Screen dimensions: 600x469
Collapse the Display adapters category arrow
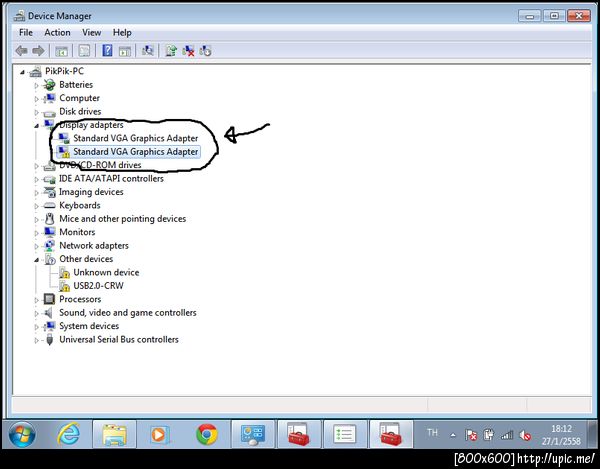36,125
